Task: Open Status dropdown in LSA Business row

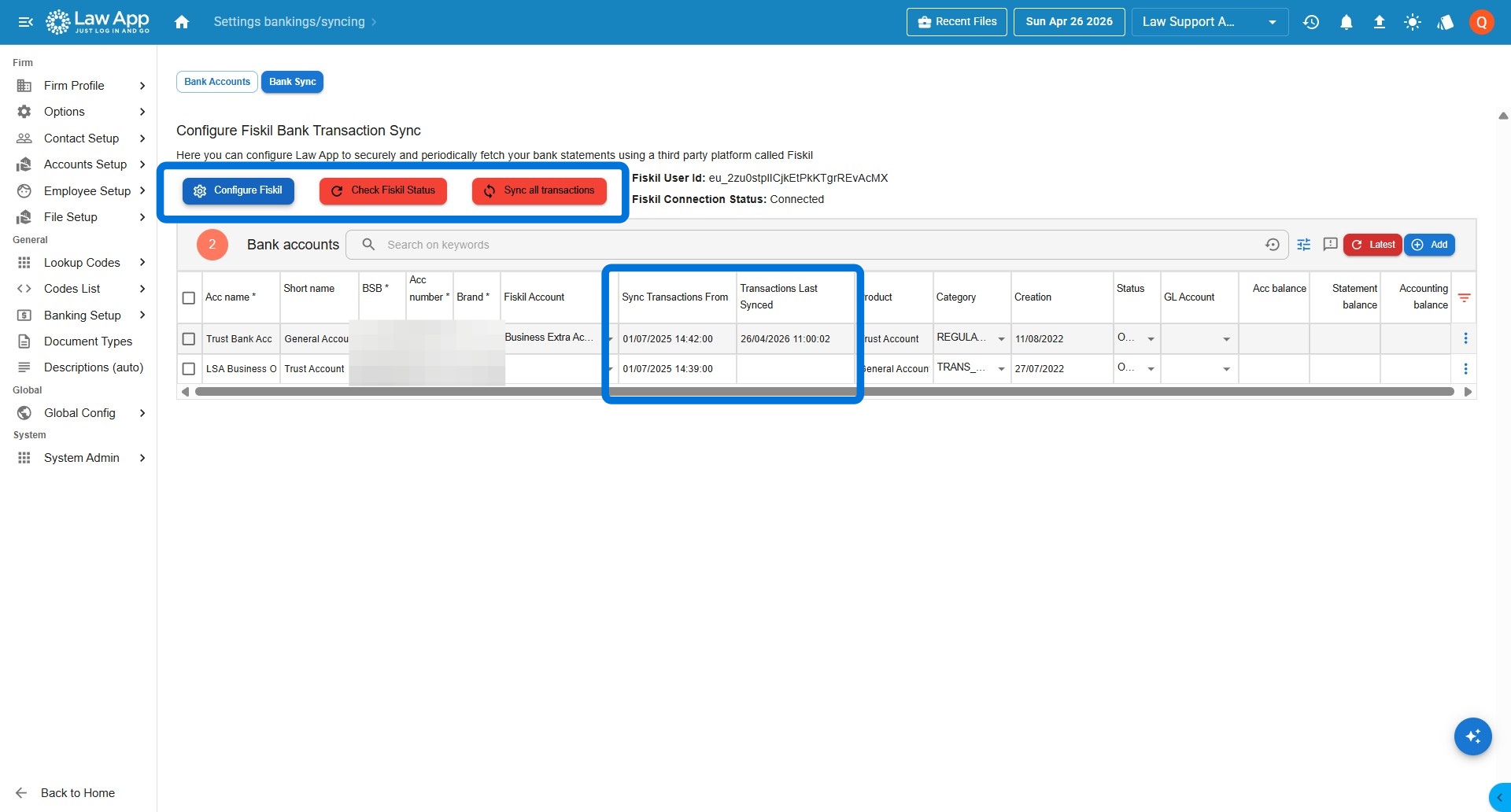Action: pos(1151,369)
